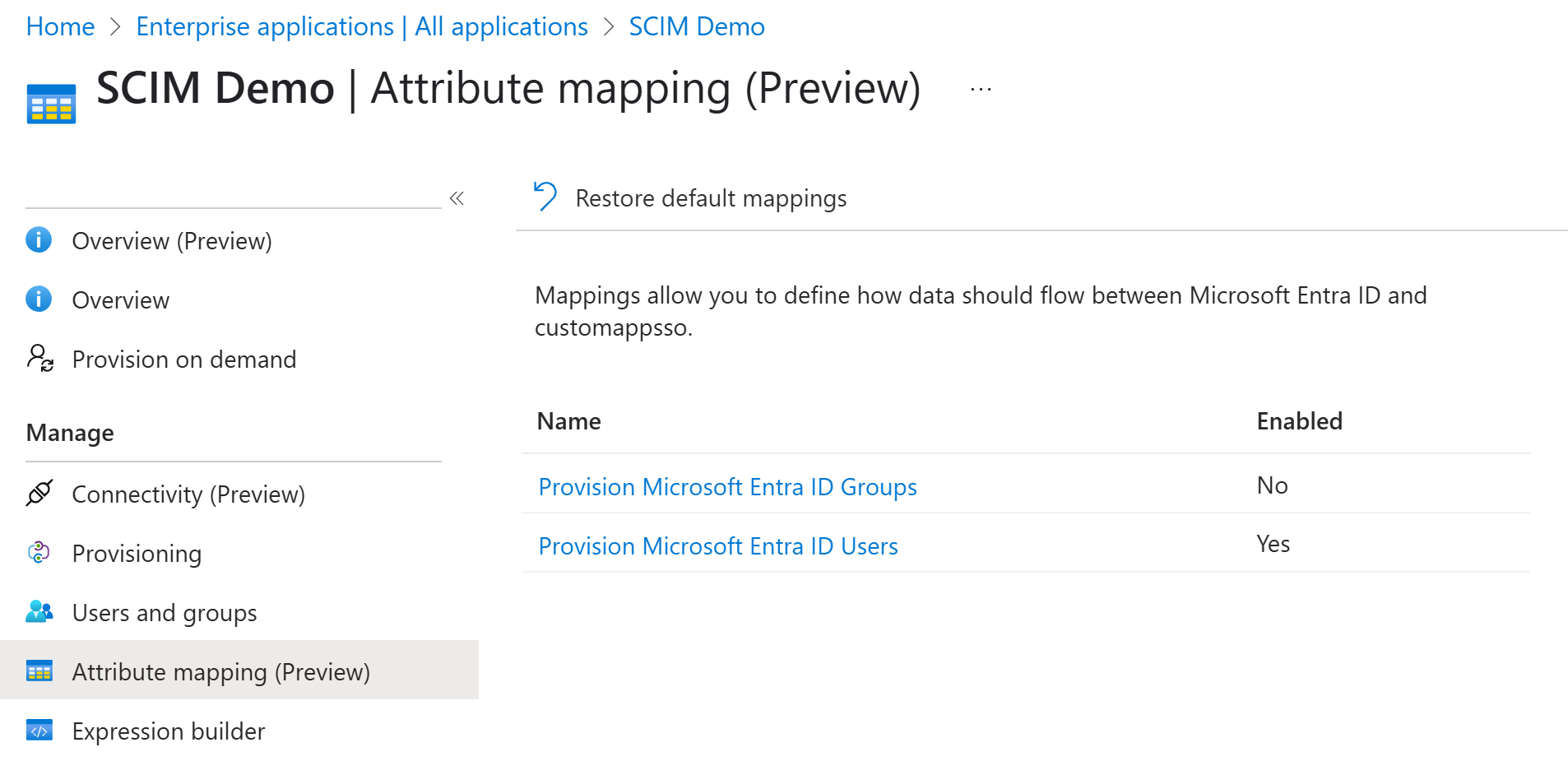Click the Restore default mappings undo icon
The height and width of the screenshot is (775, 1568).
(x=545, y=197)
